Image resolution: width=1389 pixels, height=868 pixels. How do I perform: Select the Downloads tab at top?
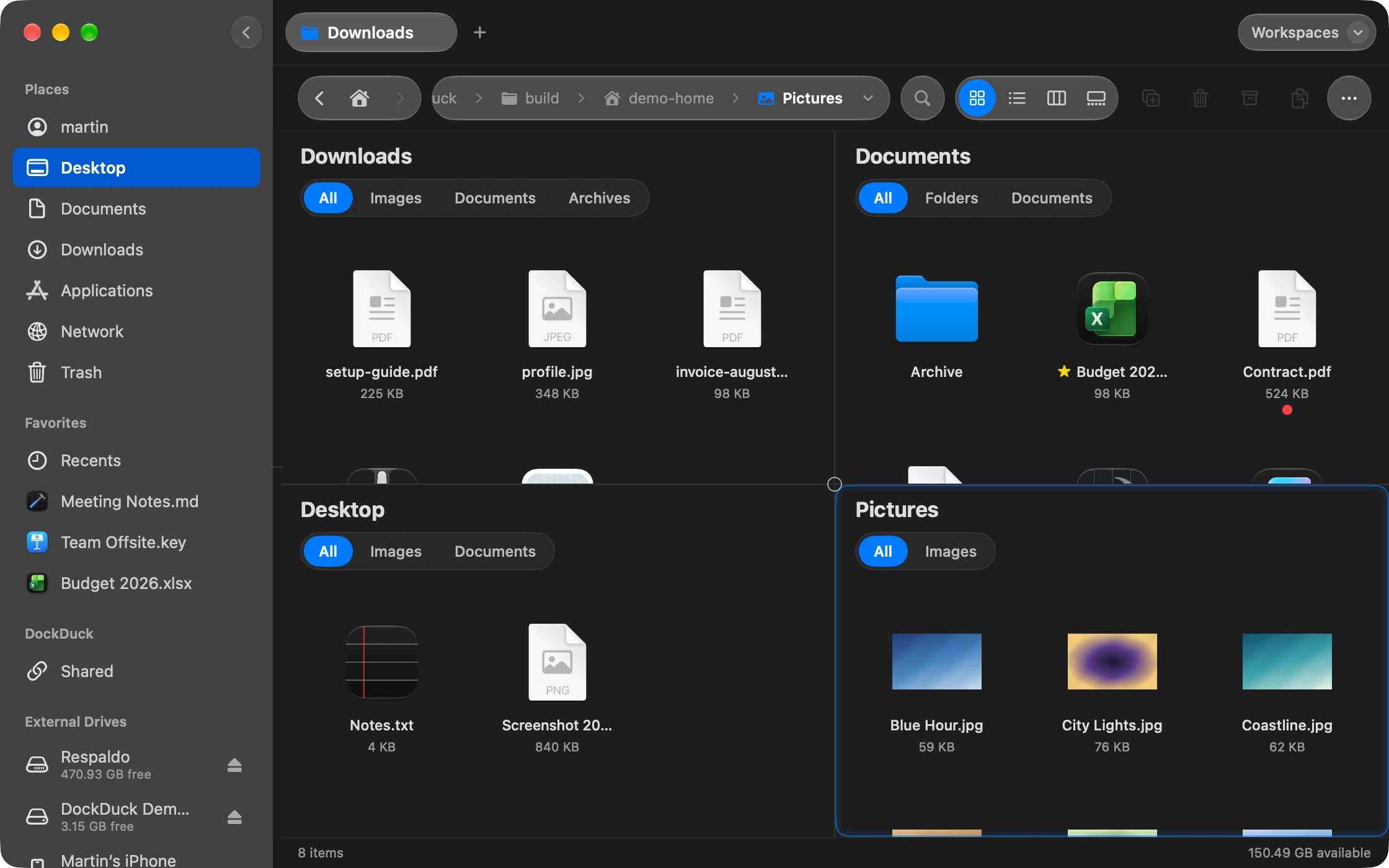pos(371,32)
